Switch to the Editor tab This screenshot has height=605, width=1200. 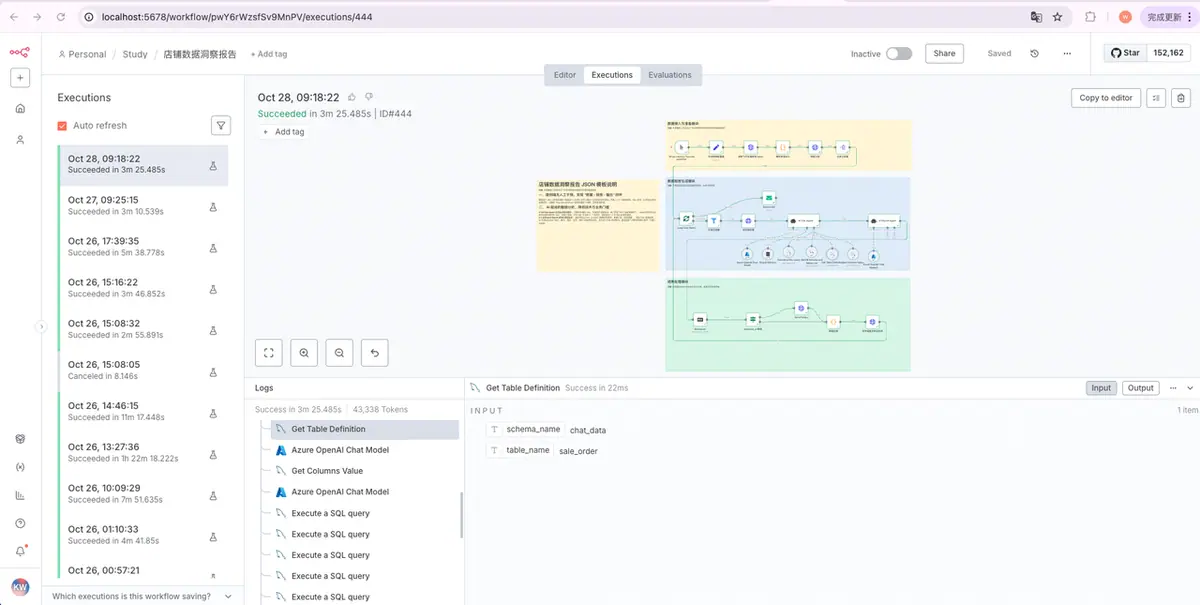565,75
